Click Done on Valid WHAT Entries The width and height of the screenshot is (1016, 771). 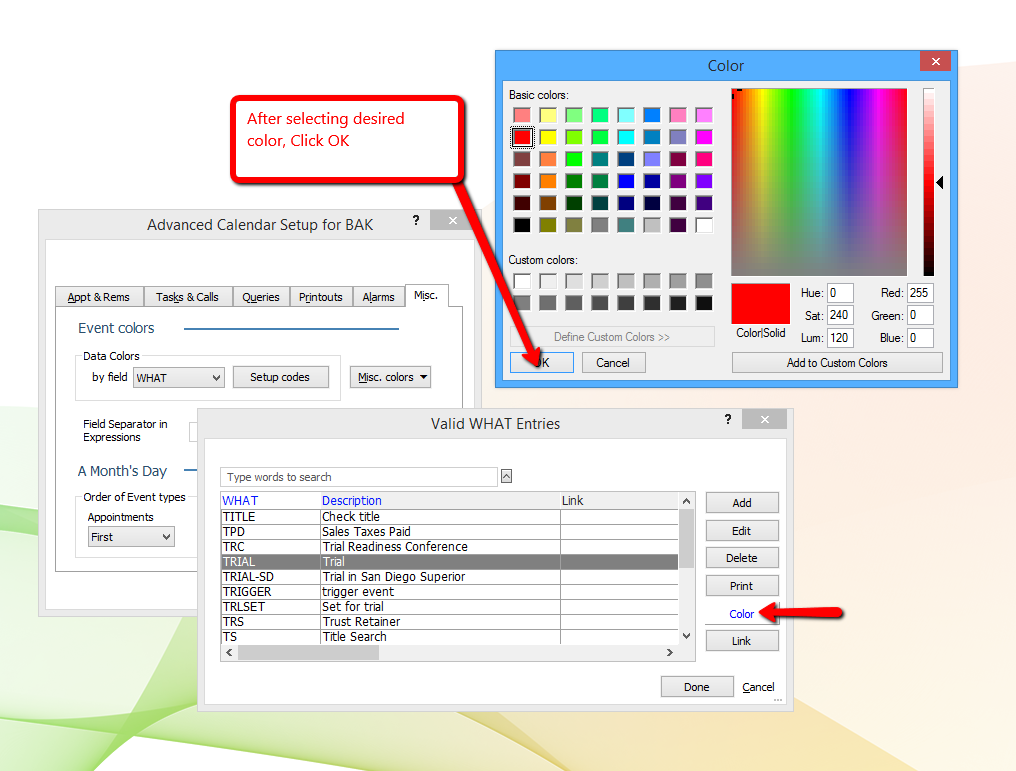[697, 686]
